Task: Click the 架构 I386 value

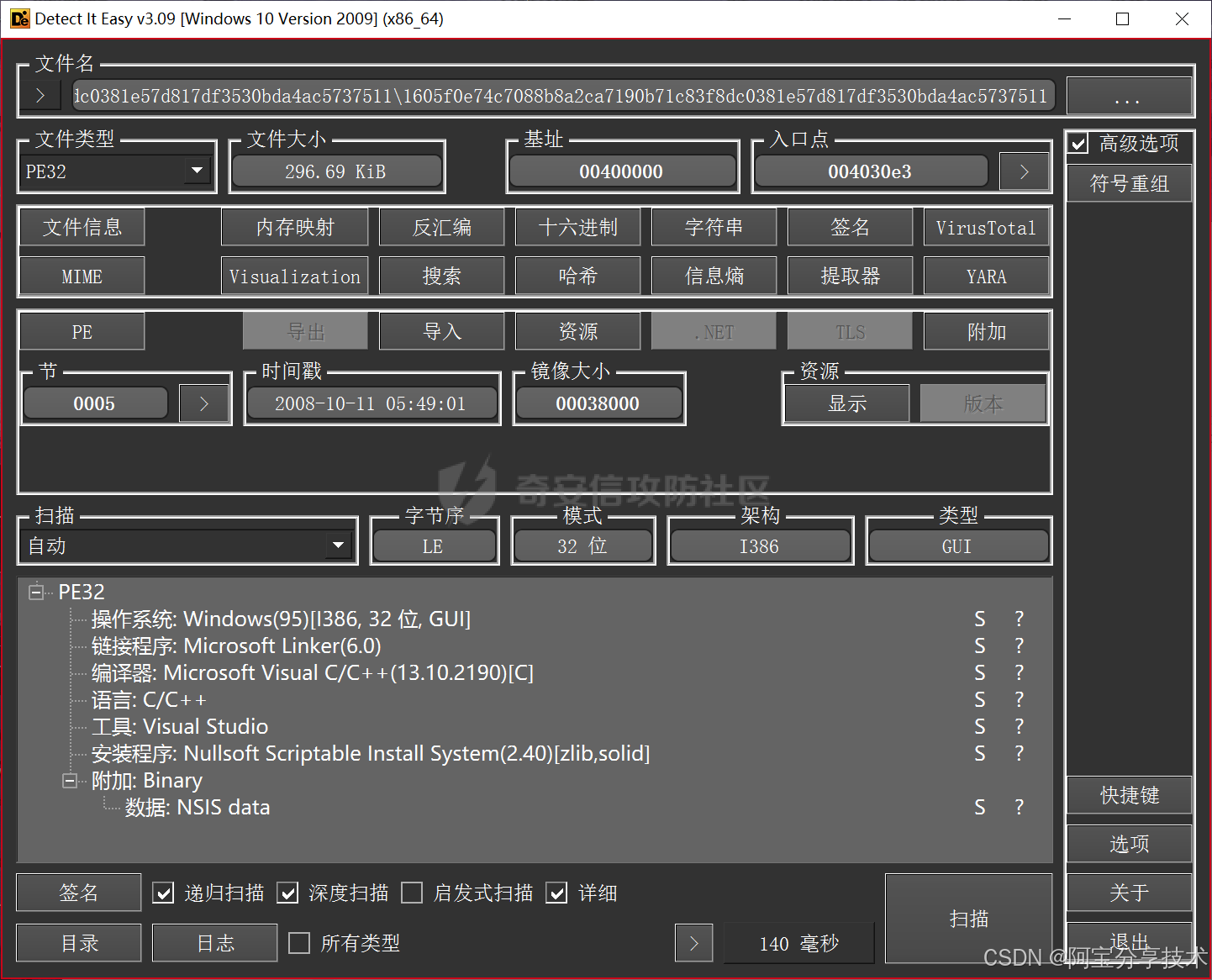Action: click(x=760, y=546)
